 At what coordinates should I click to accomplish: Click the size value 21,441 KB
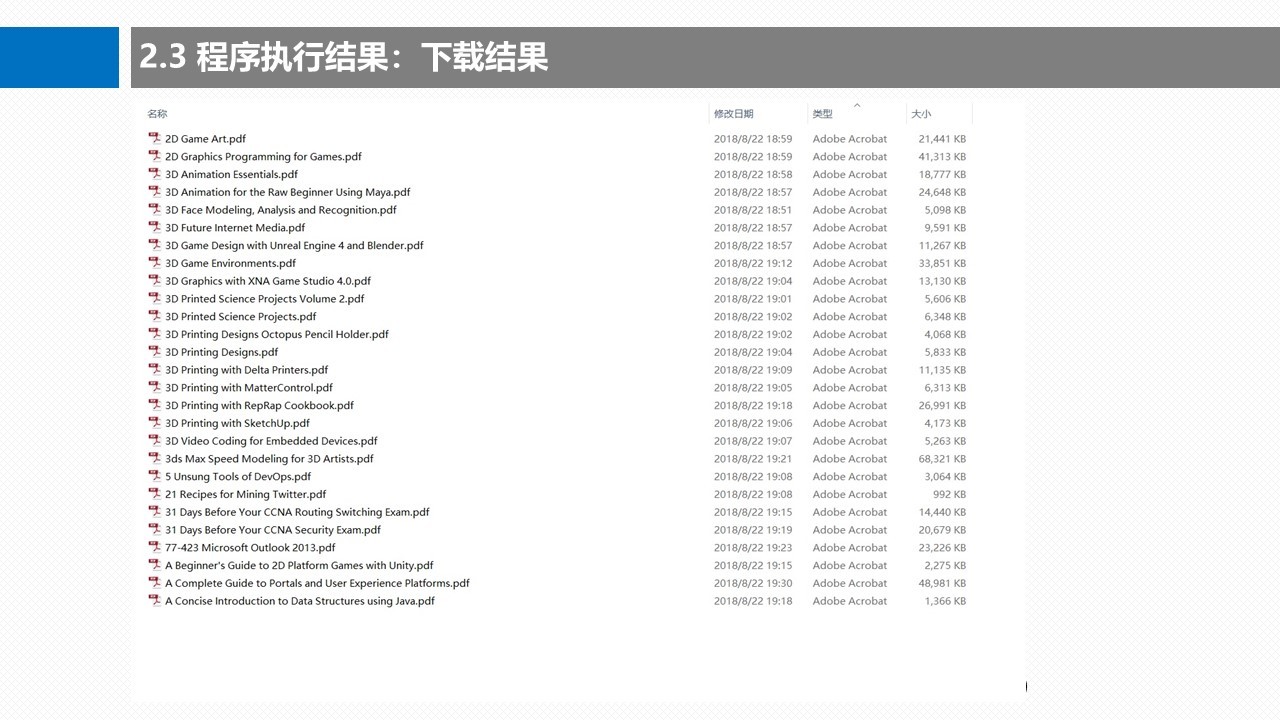[x=942, y=139]
